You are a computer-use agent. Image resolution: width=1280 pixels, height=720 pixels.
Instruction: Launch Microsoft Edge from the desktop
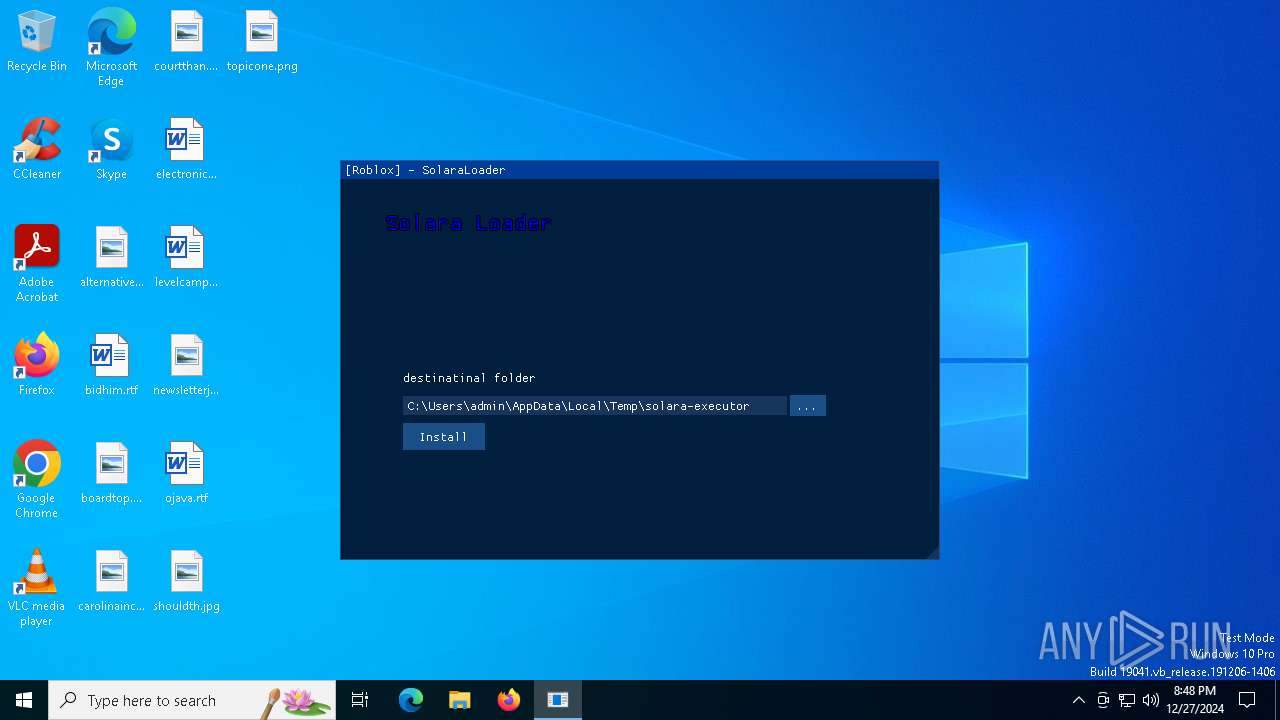click(111, 47)
